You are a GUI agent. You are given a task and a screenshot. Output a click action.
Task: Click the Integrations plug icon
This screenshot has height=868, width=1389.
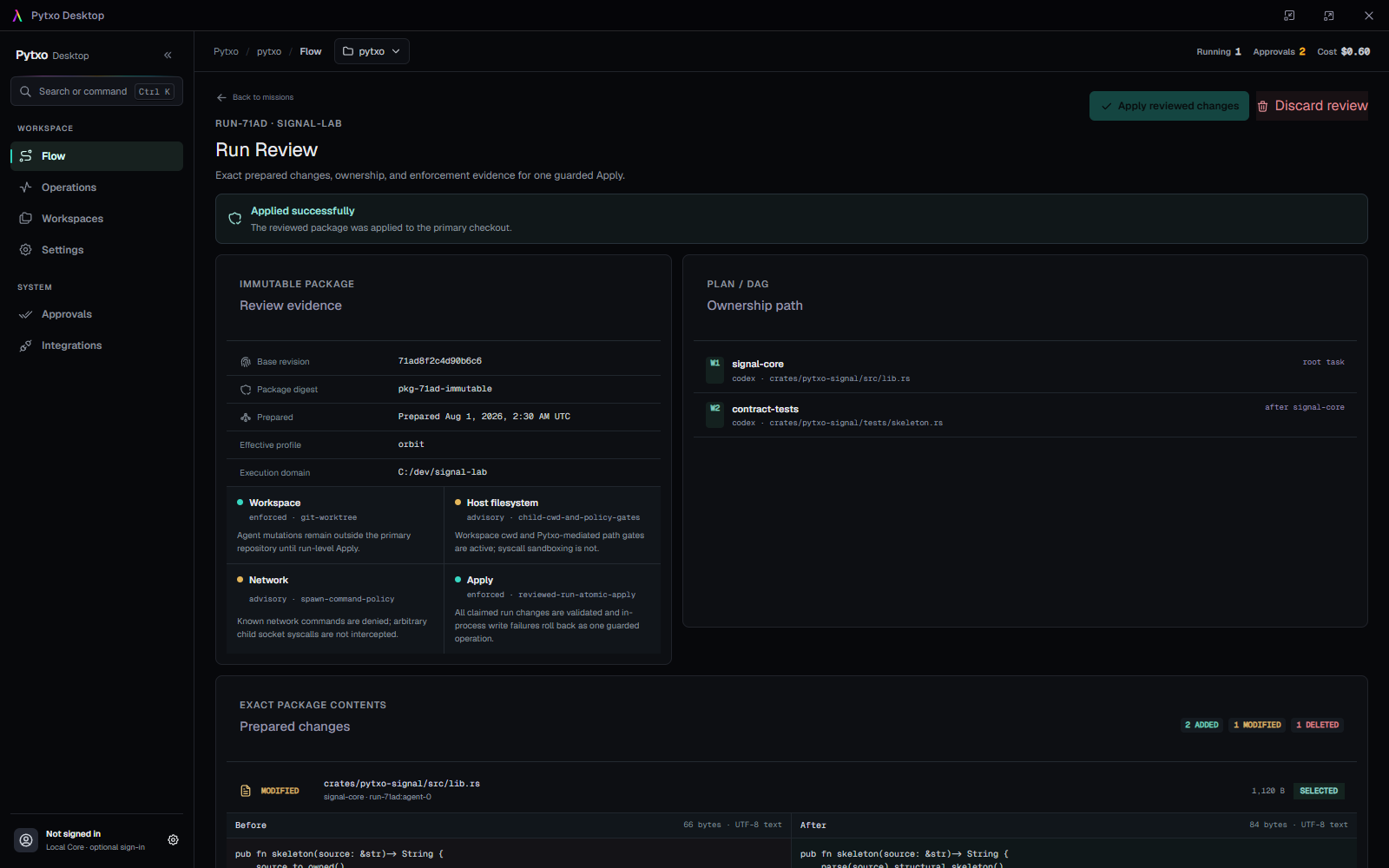(26, 345)
